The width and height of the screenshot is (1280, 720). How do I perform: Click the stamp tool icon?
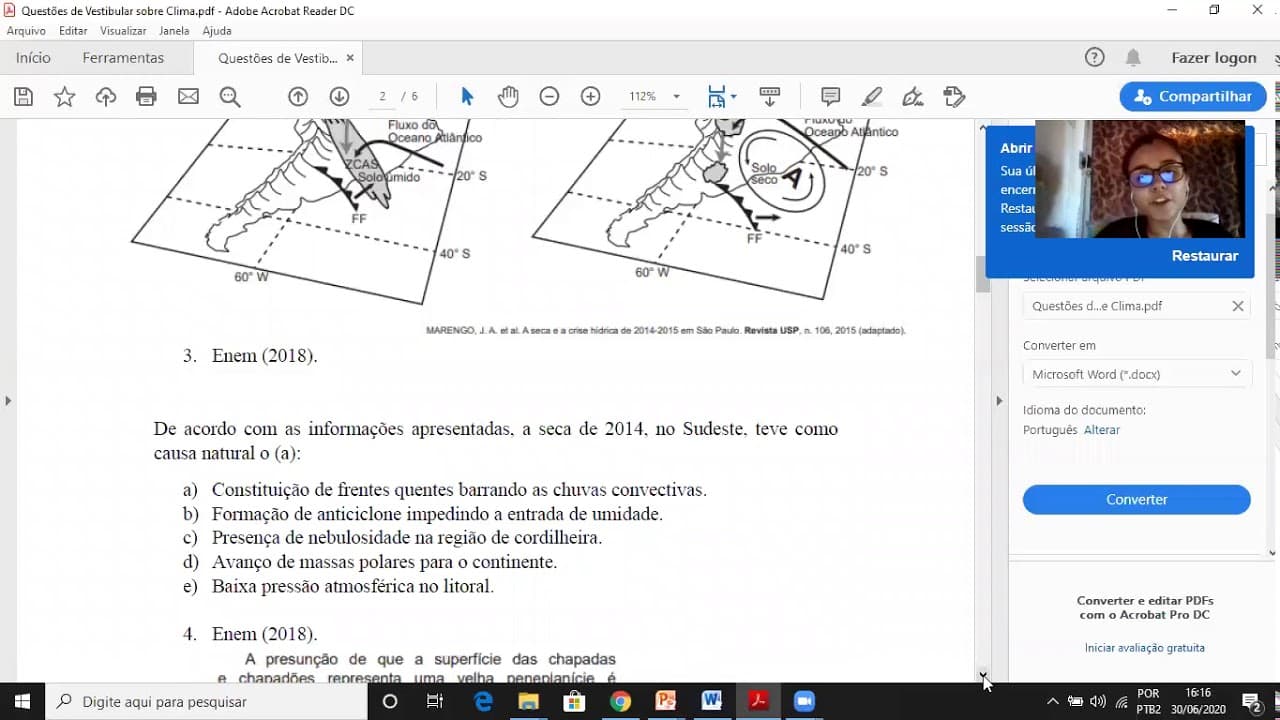coord(954,97)
